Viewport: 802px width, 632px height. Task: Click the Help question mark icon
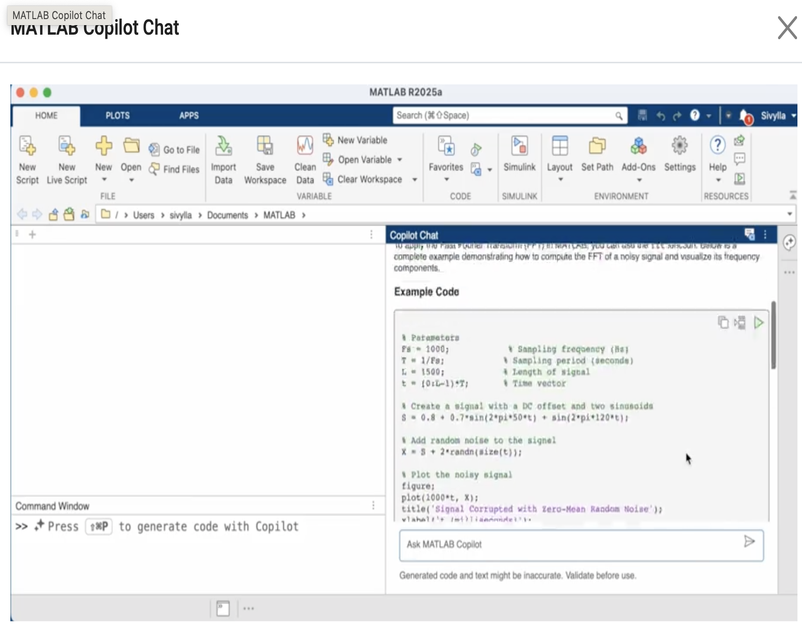tap(718, 146)
